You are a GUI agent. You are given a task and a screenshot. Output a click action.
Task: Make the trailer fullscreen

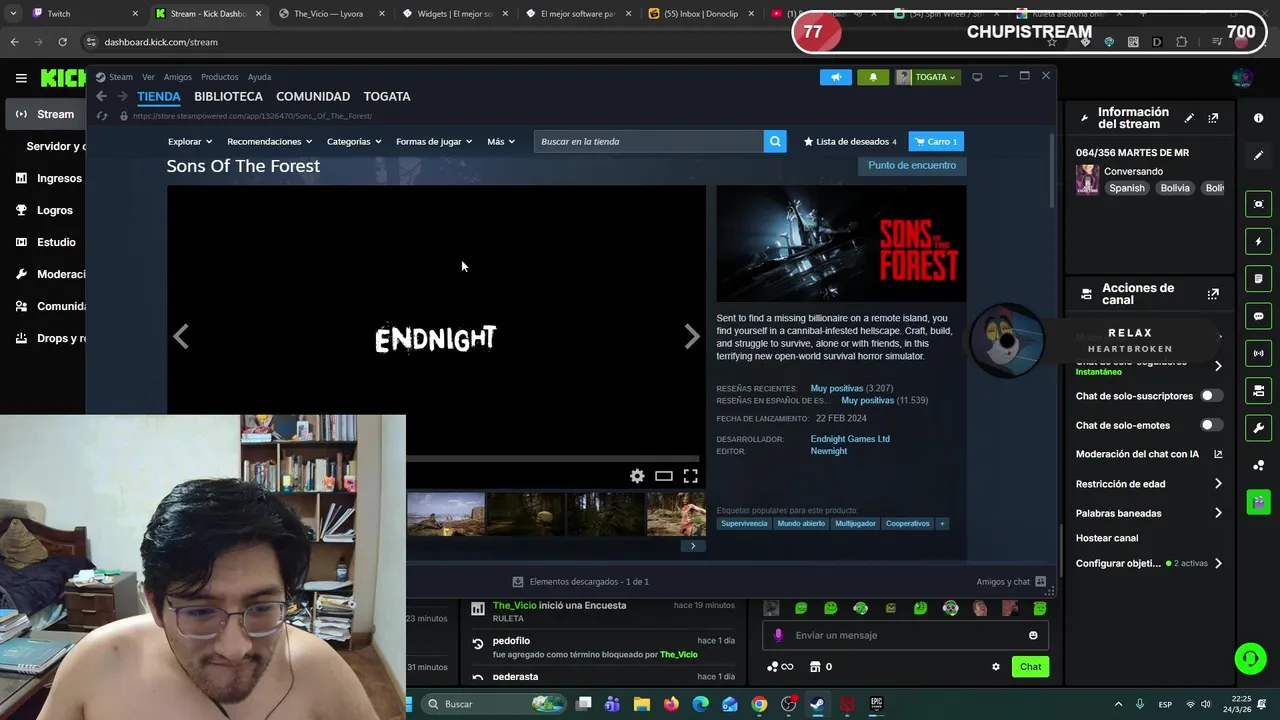690,476
